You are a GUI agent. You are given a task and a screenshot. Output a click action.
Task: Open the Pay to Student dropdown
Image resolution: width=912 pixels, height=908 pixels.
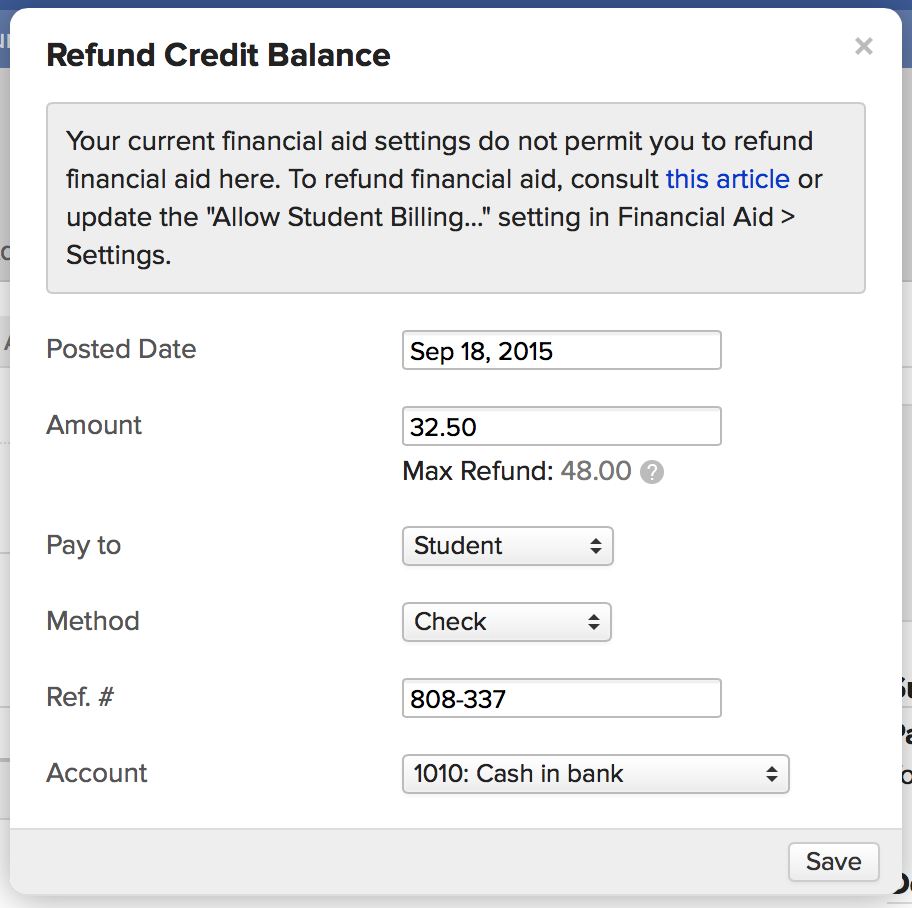tap(508, 546)
